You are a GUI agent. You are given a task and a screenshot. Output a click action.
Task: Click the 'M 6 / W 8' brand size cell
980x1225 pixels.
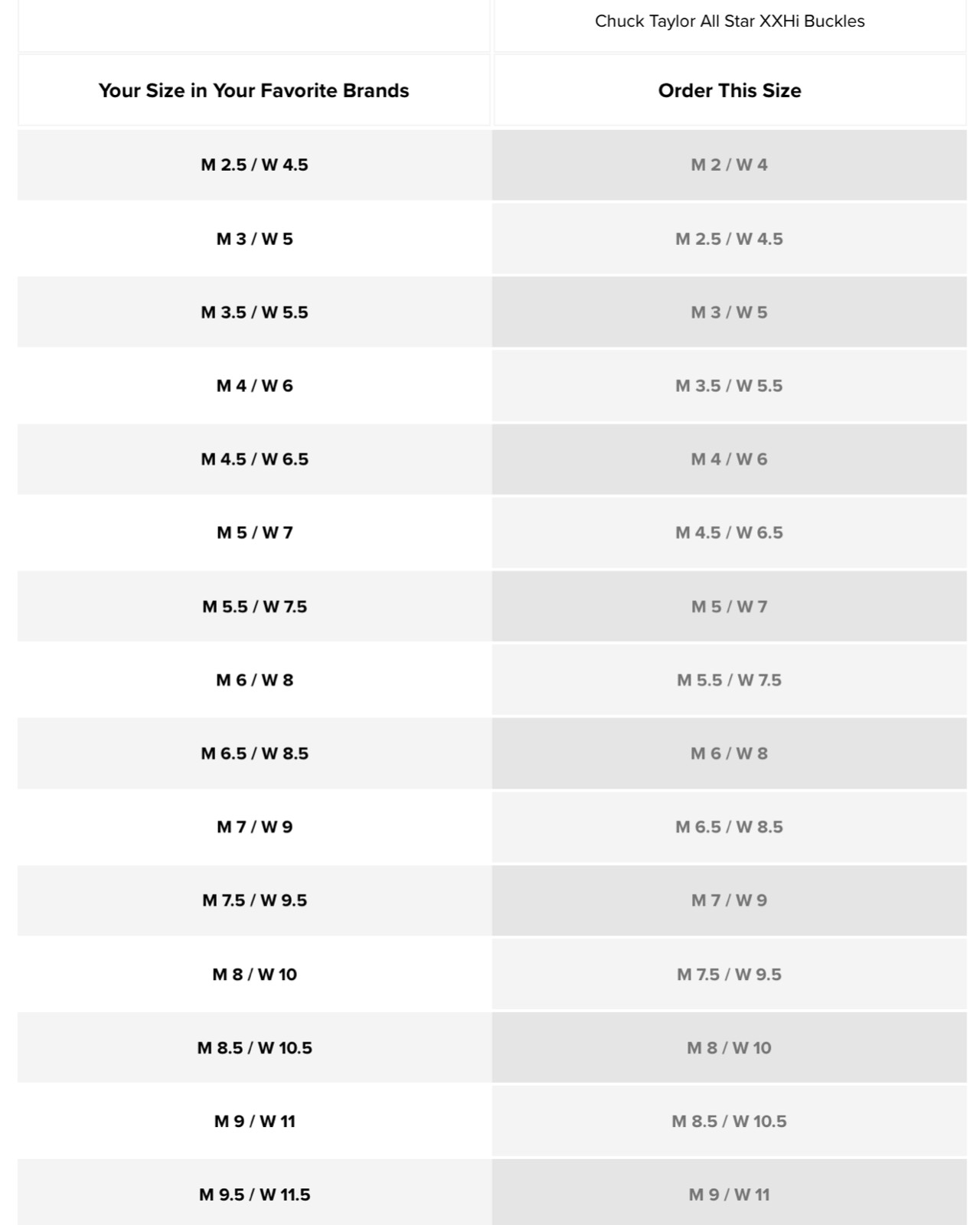254,680
